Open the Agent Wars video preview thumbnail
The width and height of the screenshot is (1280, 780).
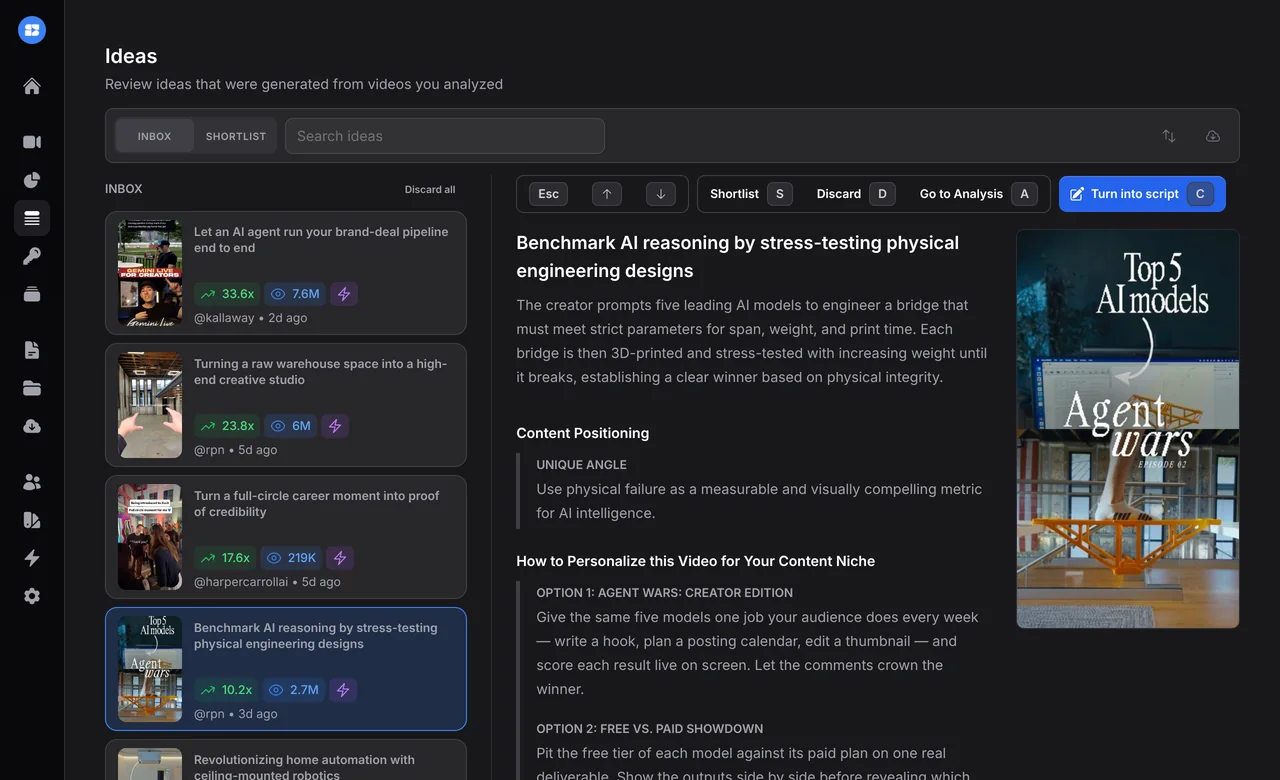(x=1128, y=429)
